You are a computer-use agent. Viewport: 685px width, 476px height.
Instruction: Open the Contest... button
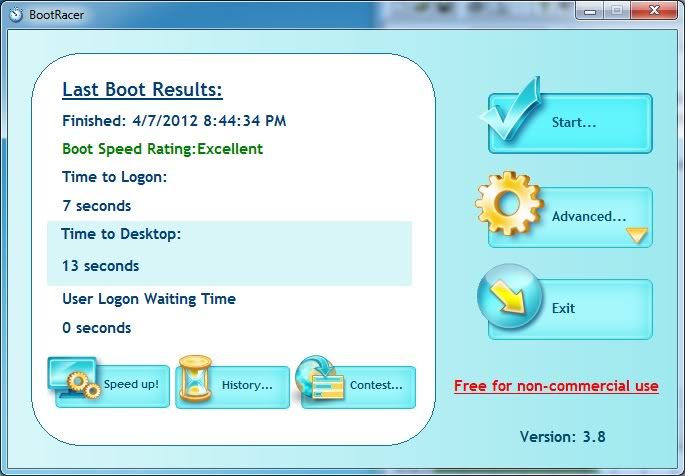click(x=358, y=387)
